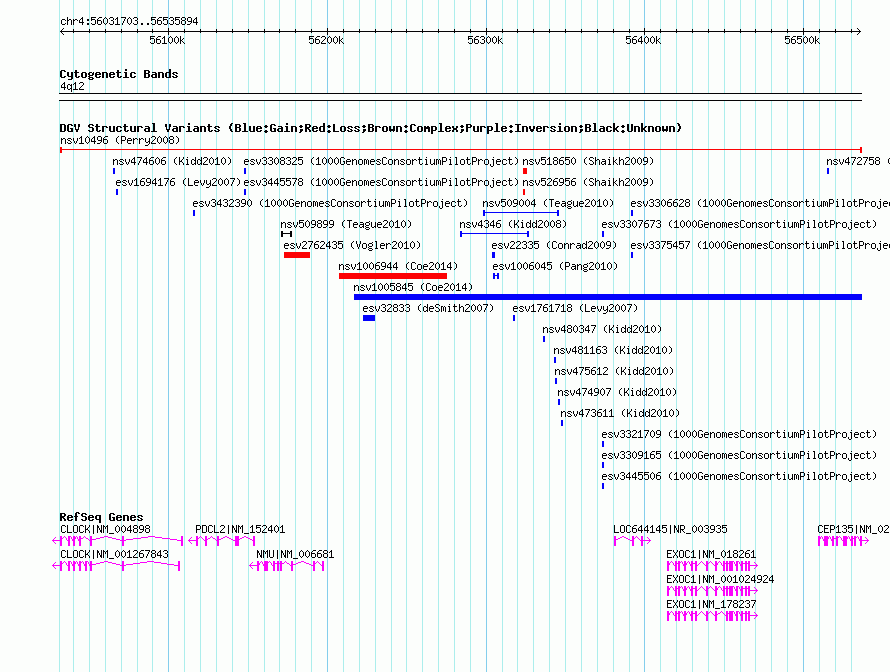Click the red nsv10496 loss line
The width and height of the screenshot is (890, 672).
pyautogui.click(x=461, y=150)
